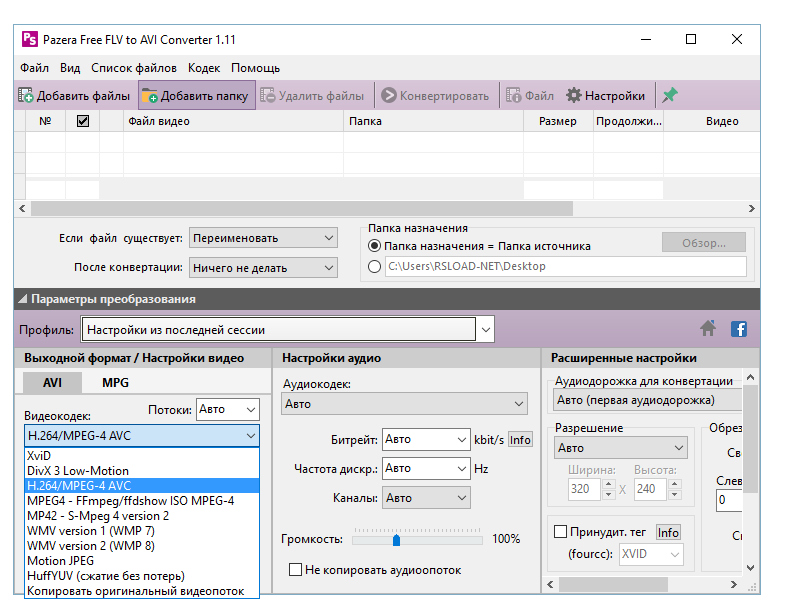
Task: Increase width with up stepper arrow
Action: (608, 484)
